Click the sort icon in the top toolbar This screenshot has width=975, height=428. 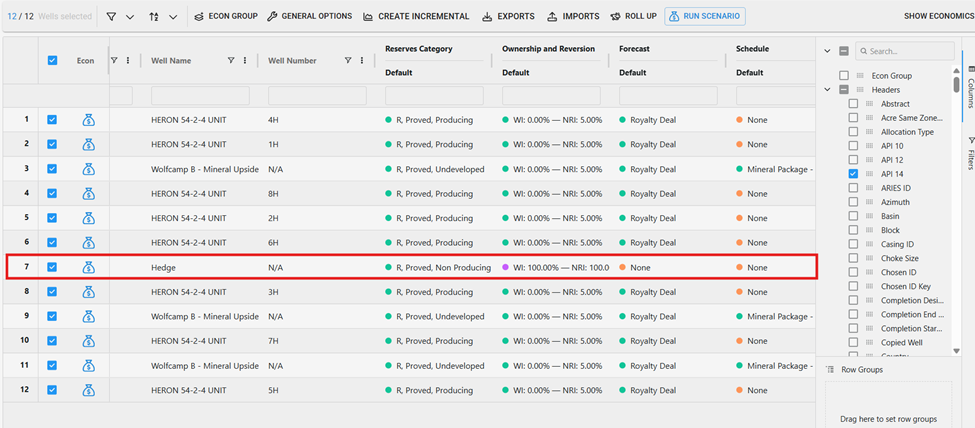click(x=154, y=17)
